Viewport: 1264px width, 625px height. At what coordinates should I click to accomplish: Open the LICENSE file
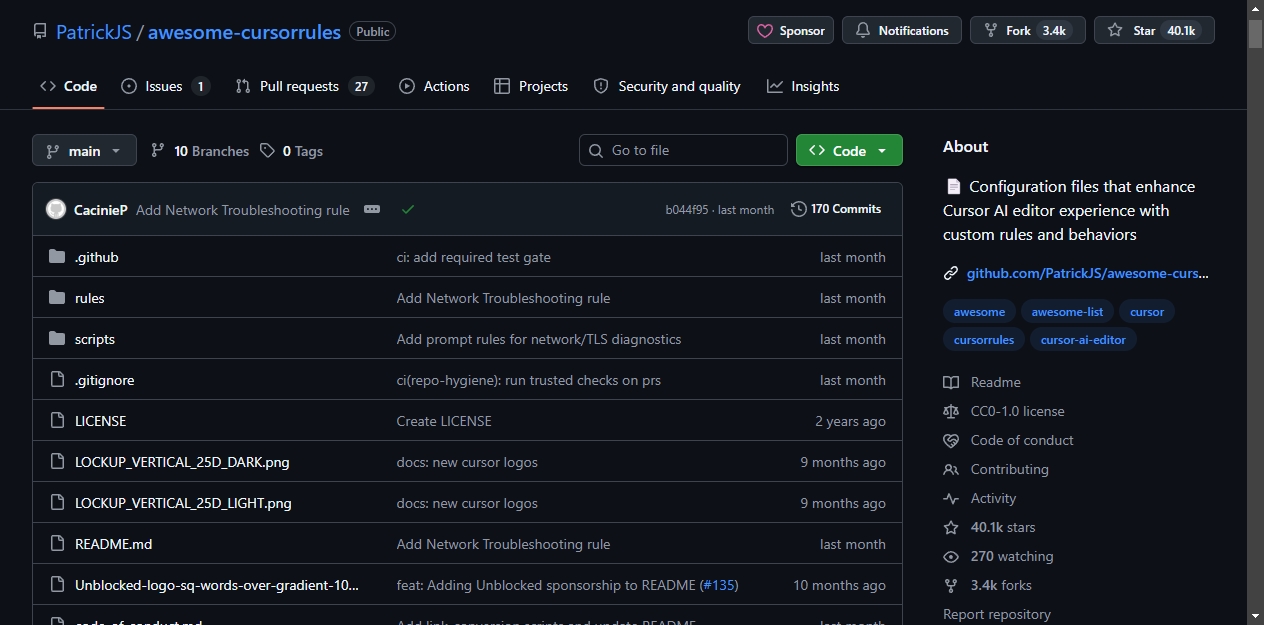point(101,421)
